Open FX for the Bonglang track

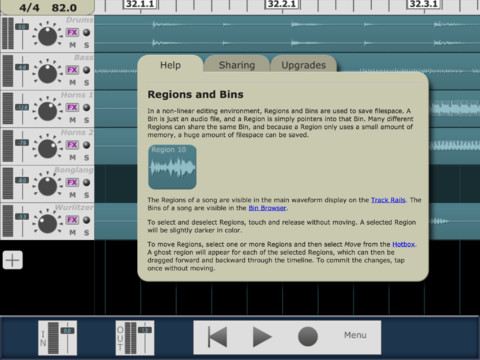coord(72,182)
